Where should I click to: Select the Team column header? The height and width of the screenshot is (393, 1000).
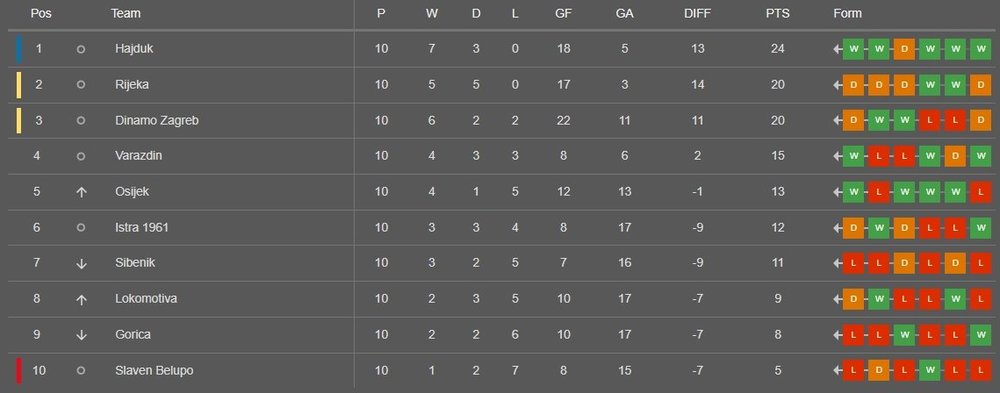(x=126, y=13)
